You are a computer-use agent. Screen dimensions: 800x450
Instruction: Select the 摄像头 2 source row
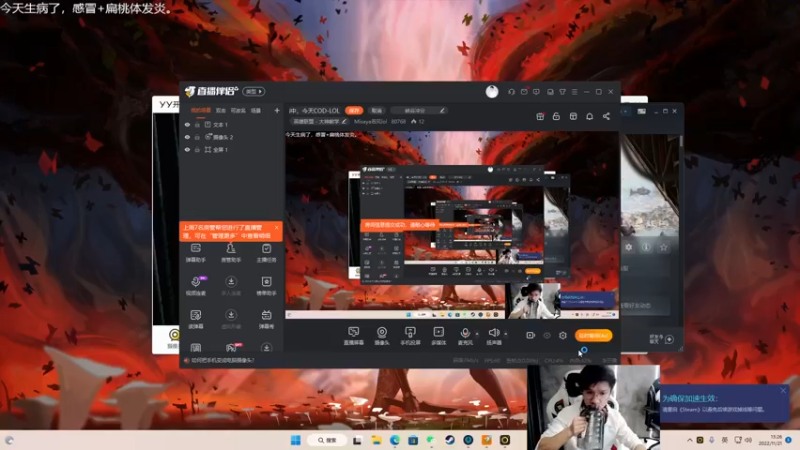coord(232,137)
